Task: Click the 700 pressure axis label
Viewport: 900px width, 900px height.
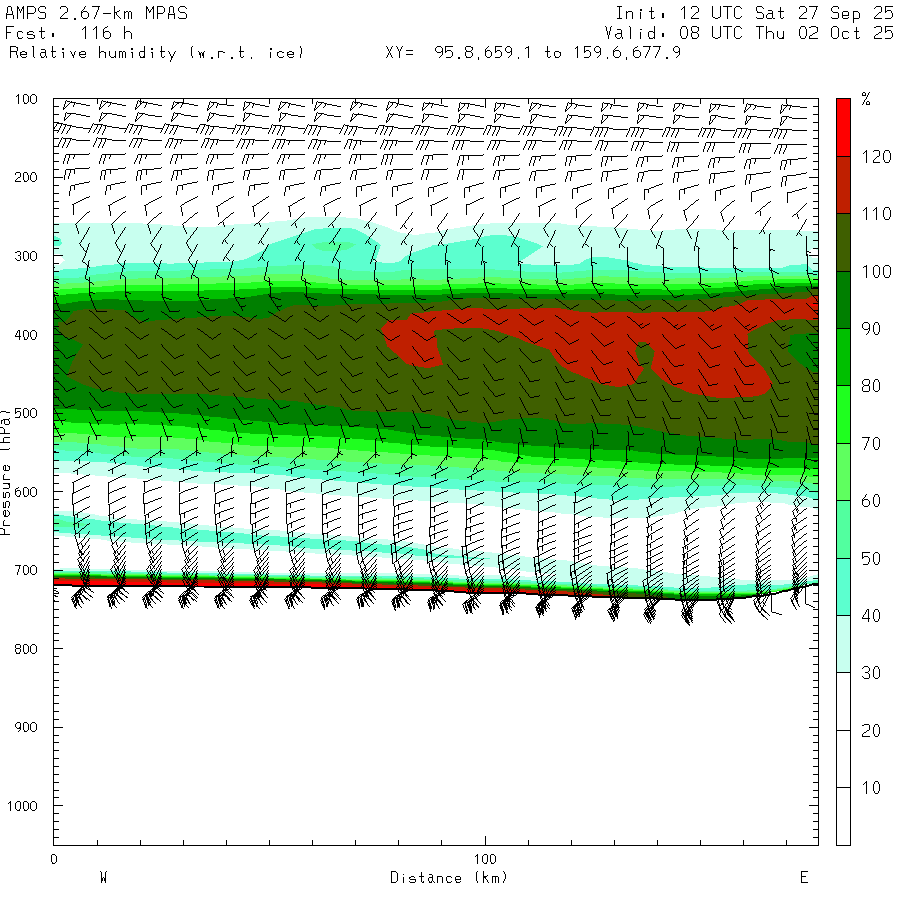Action: click(x=26, y=571)
